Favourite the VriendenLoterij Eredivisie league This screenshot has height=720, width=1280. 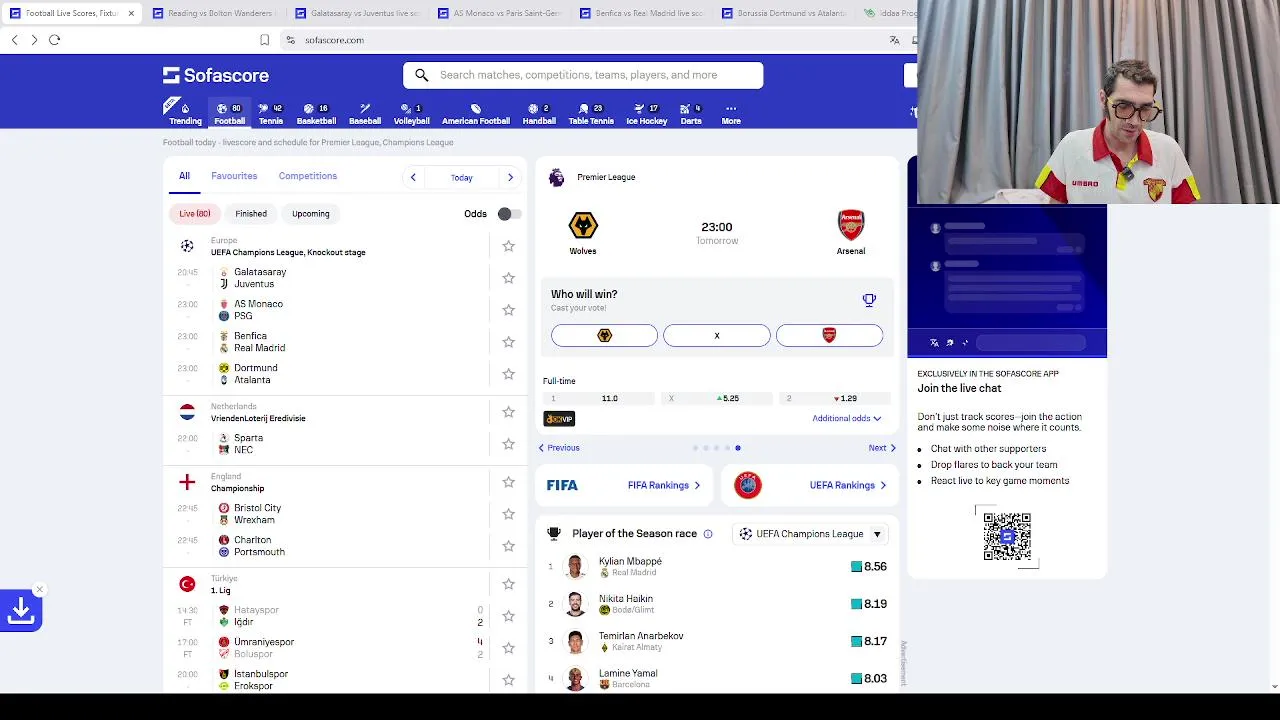coord(508,412)
